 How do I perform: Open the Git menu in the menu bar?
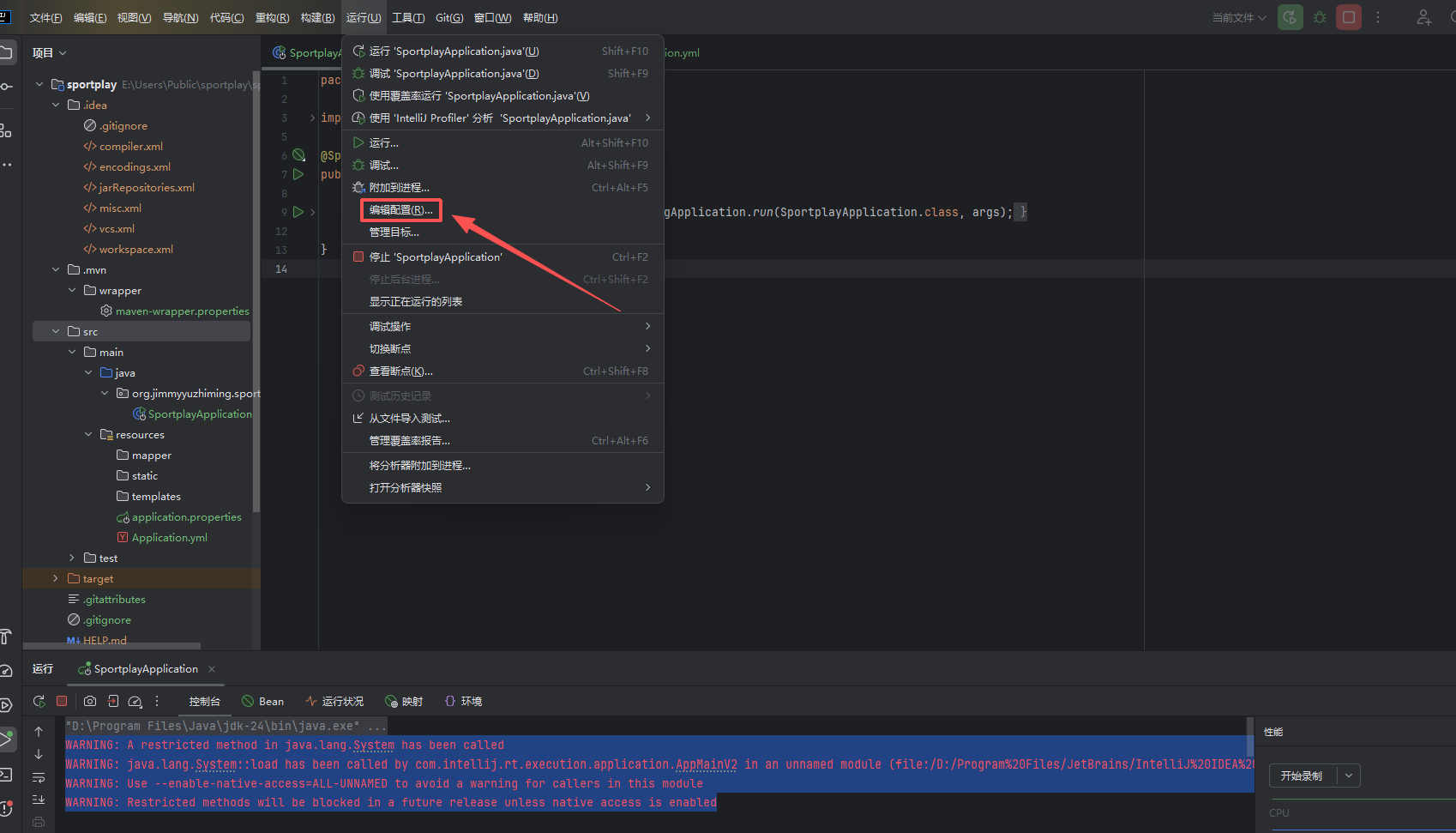point(448,17)
